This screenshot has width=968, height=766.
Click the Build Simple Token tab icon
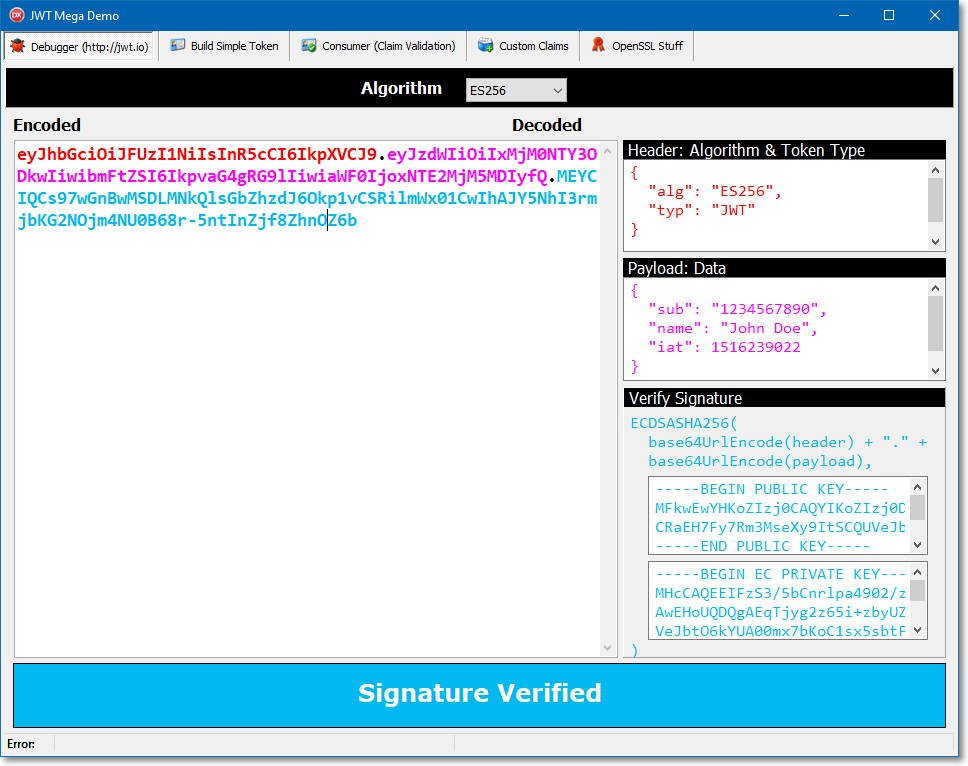178,46
